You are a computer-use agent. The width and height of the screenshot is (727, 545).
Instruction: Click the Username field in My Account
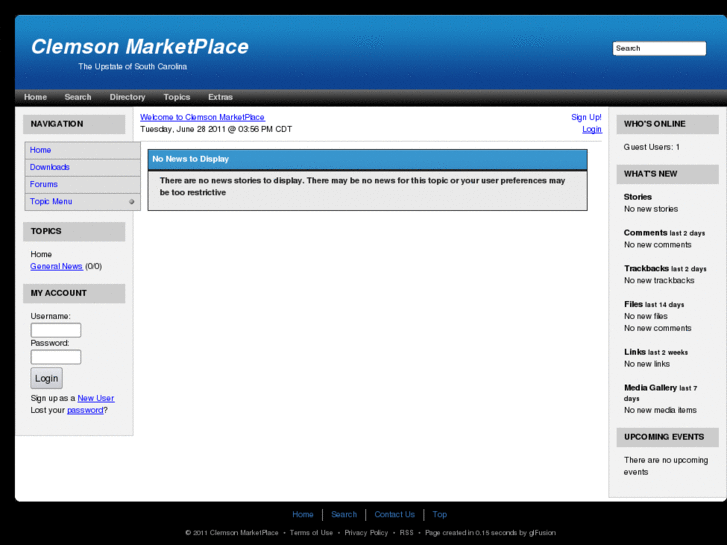point(56,330)
